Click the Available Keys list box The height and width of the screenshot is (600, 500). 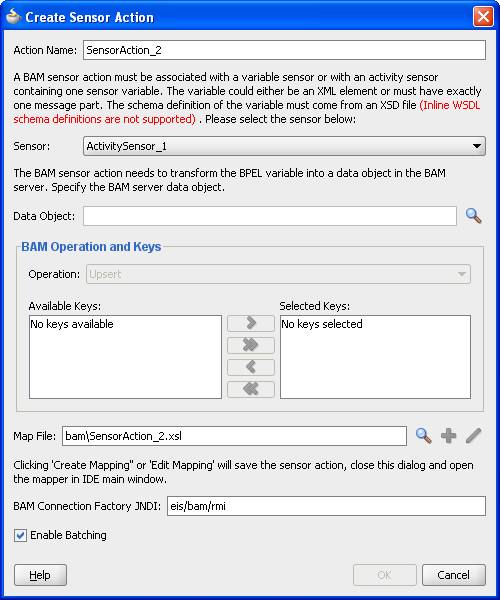click(x=125, y=357)
